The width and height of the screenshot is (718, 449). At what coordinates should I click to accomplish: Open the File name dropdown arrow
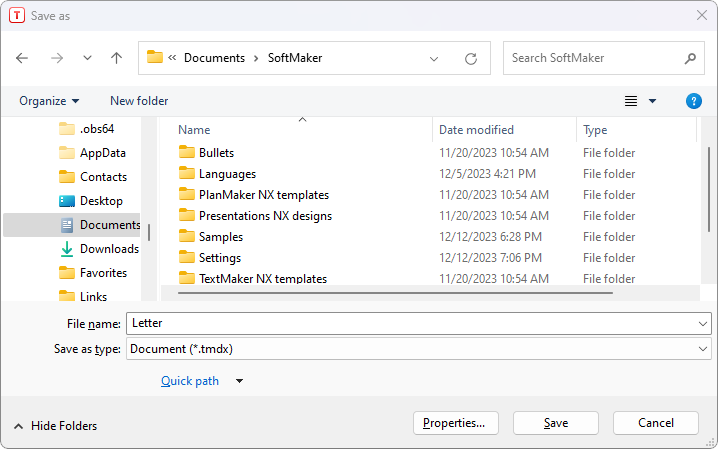pos(703,324)
